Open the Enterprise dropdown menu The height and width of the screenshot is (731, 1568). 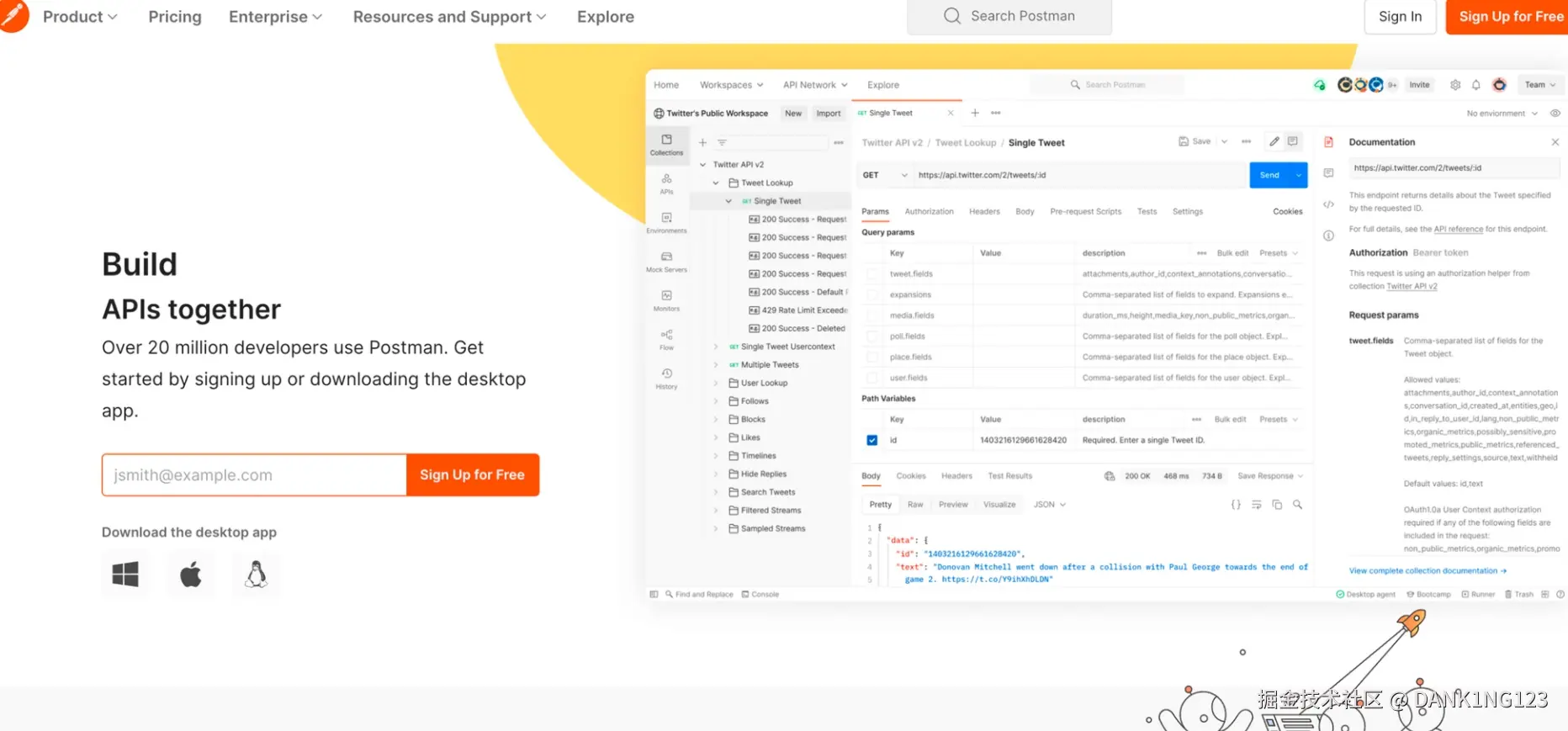tap(275, 17)
